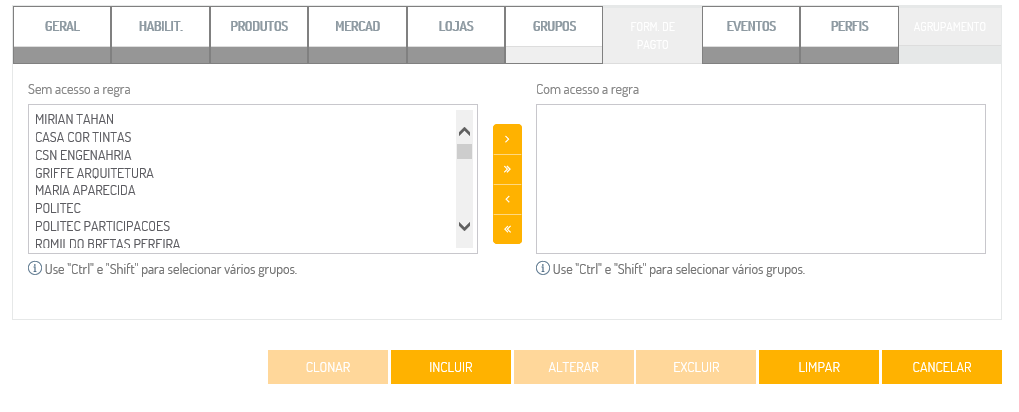The image size is (1019, 412).
Task: Open the EVENTOS tab
Action: (x=751, y=27)
